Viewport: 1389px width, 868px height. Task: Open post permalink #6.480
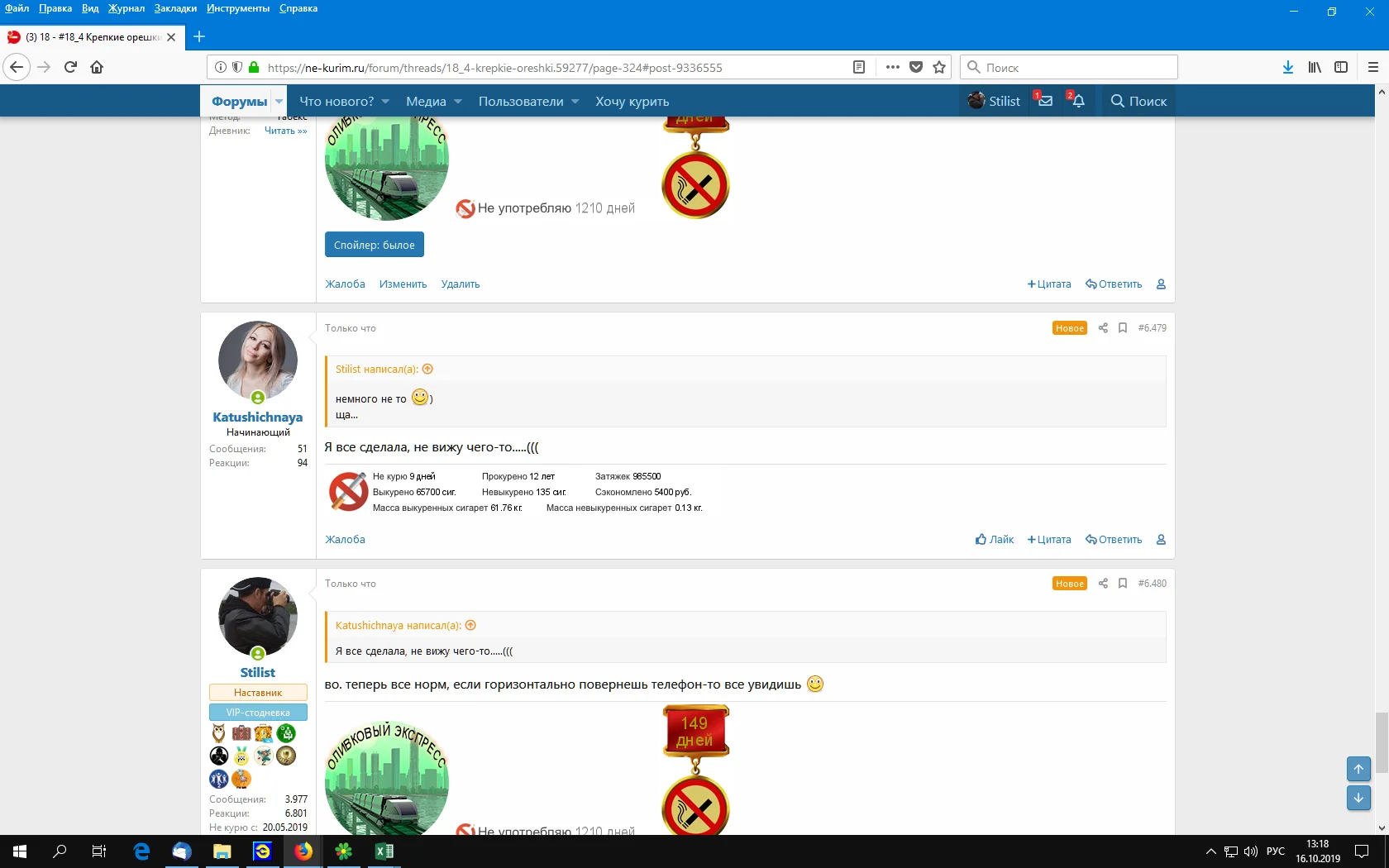[x=1153, y=584]
